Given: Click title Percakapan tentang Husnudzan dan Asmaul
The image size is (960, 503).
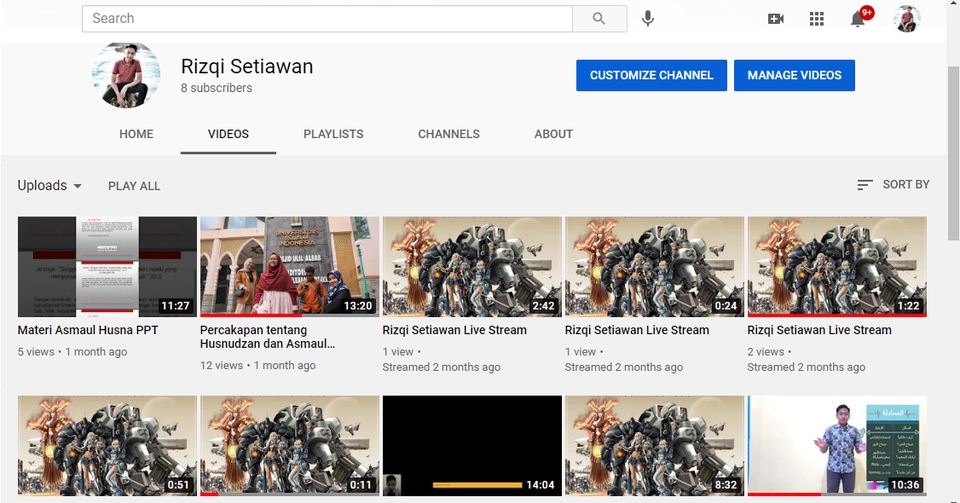Looking at the screenshot, I should point(267,337).
